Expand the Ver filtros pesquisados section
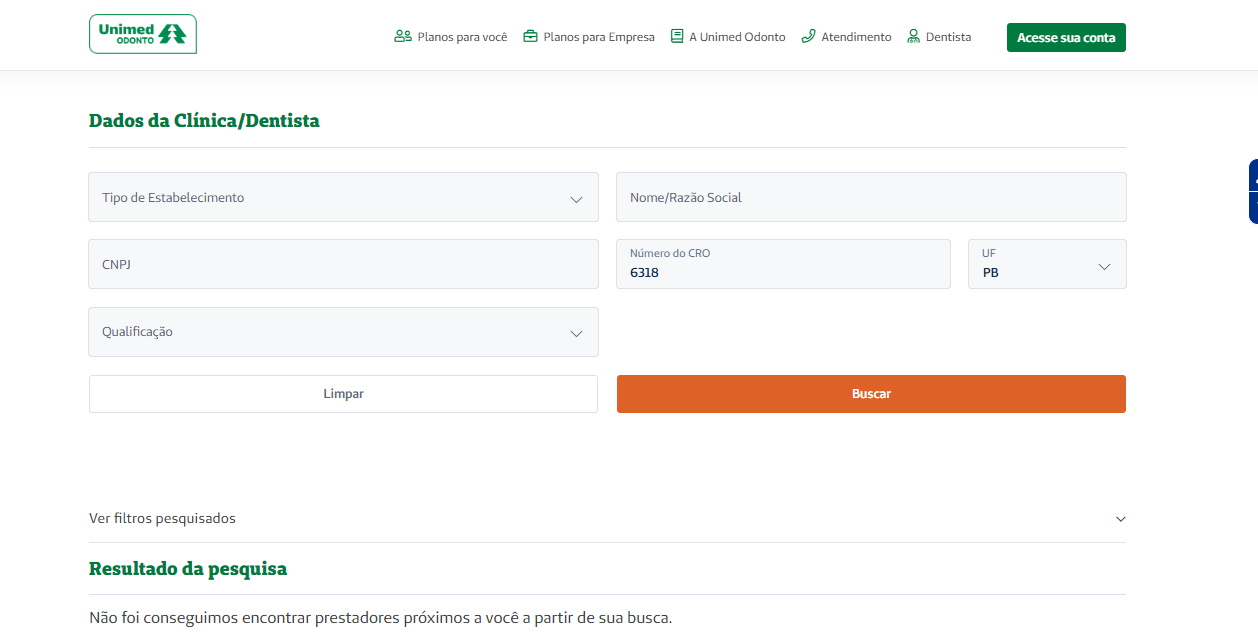The image size is (1258, 638). point(607,519)
